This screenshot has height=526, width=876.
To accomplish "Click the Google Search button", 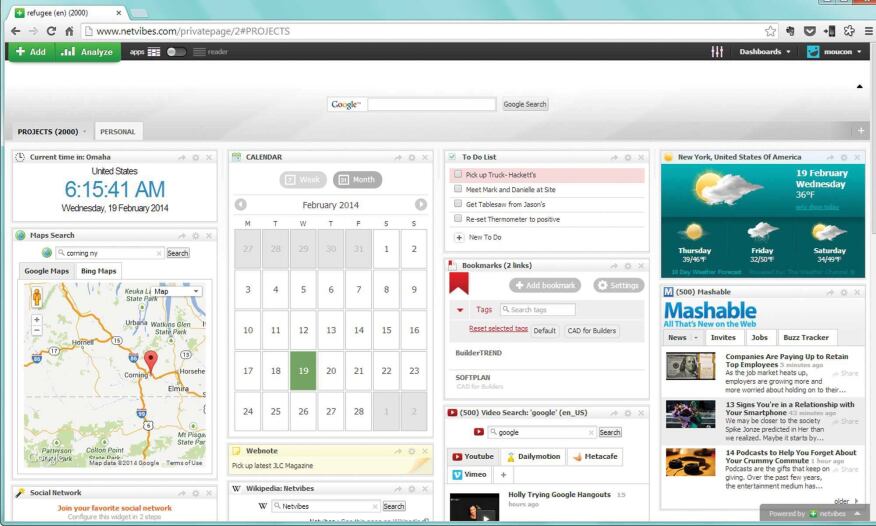I will point(525,104).
